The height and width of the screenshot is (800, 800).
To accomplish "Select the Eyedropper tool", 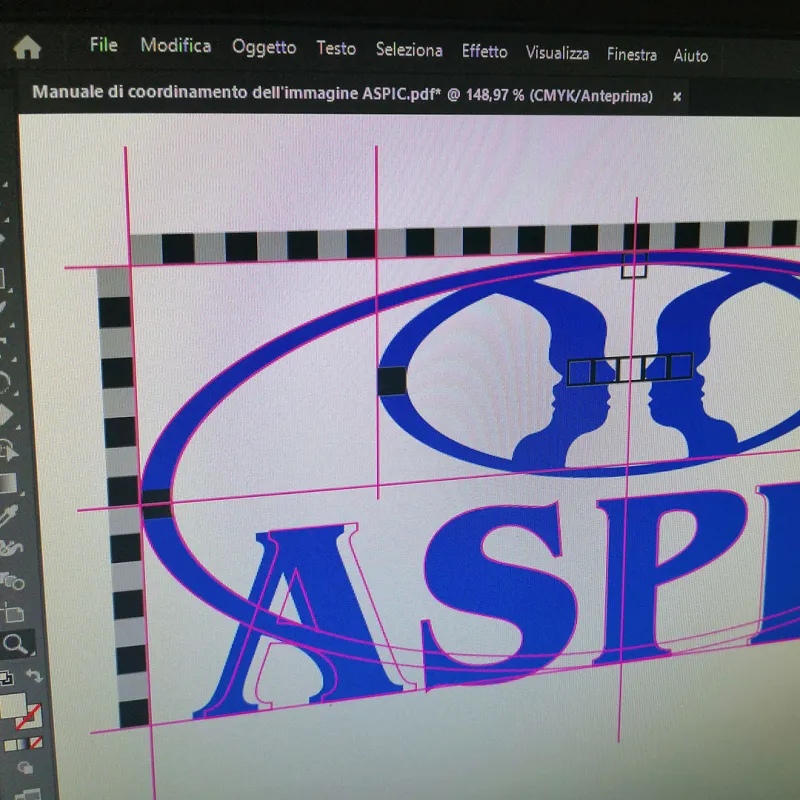I will click(x=9, y=515).
